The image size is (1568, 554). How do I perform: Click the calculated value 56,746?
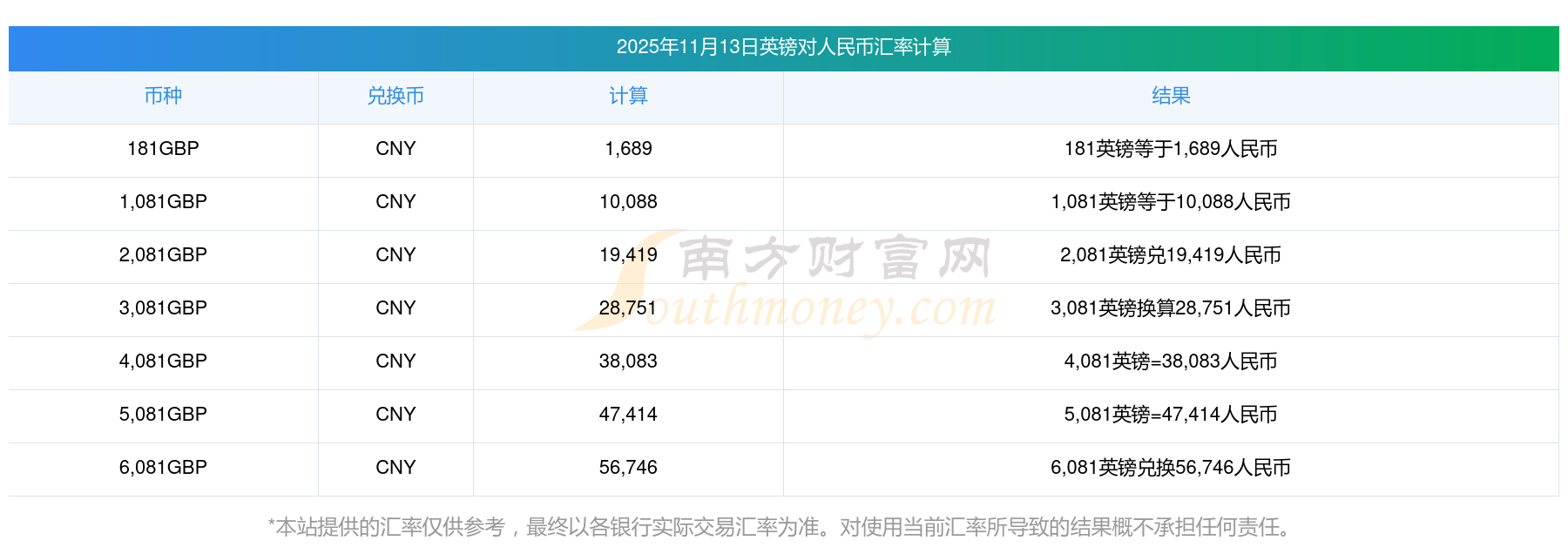coord(628,468)
